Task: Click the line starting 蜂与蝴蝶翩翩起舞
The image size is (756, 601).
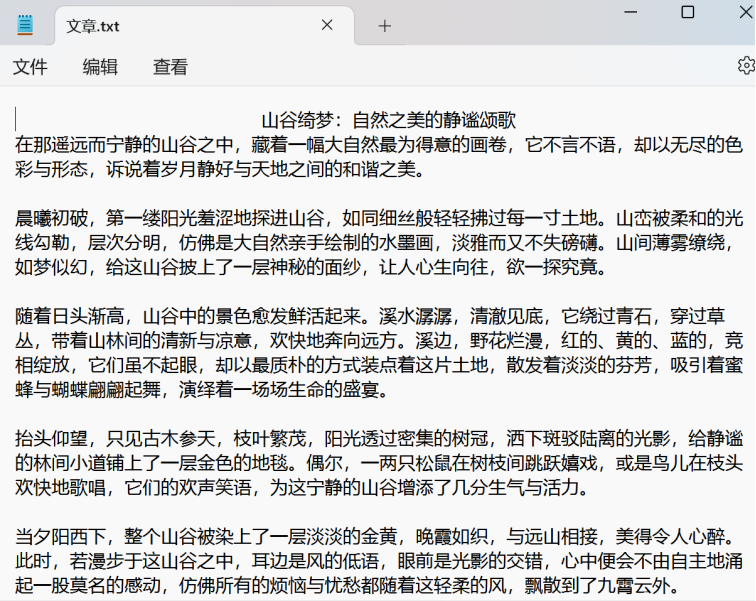Action: [x=202, y=389]
